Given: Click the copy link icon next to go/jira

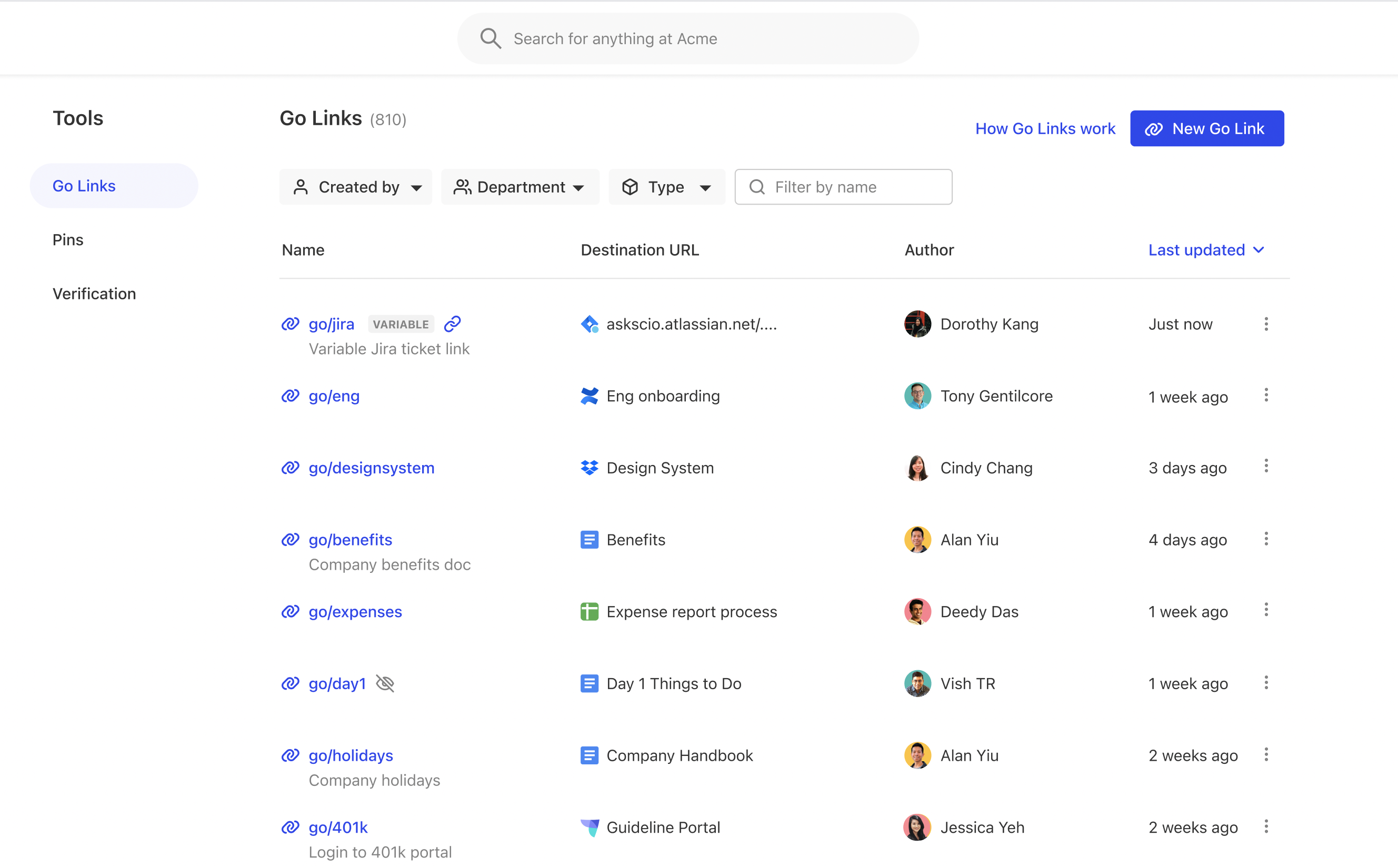Looking at the screenshot, I should tap(452, 324).
